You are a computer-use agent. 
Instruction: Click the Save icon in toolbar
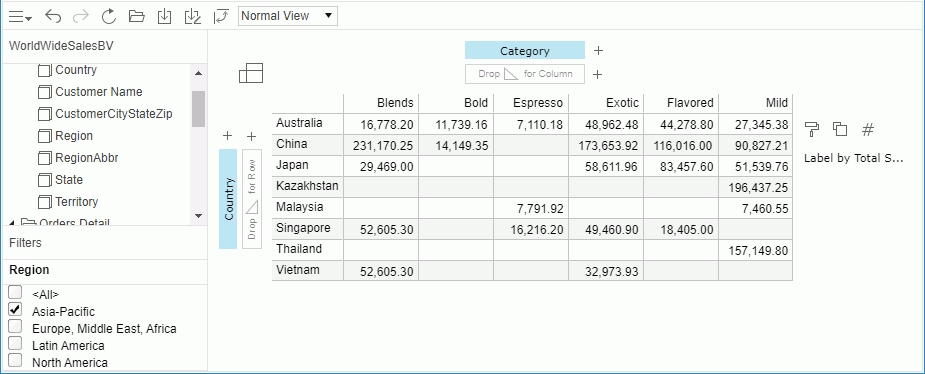point(165,17)
